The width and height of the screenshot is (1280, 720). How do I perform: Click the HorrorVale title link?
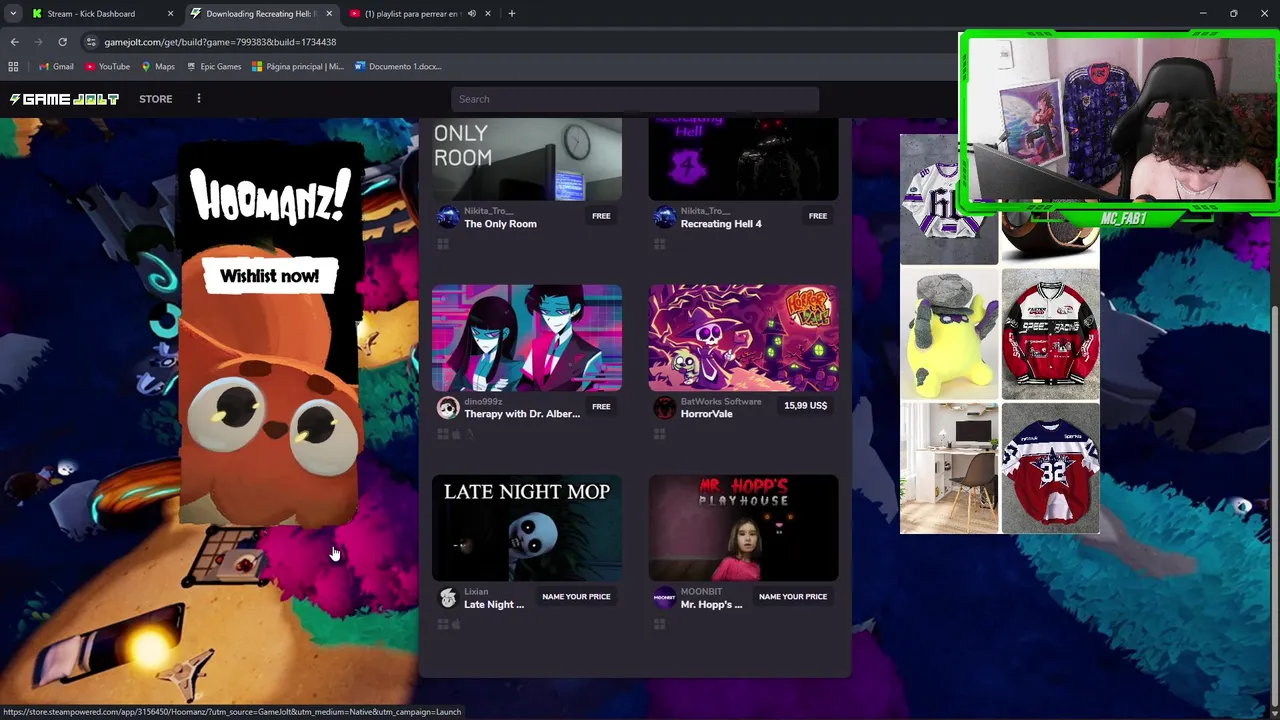[707, 414]
